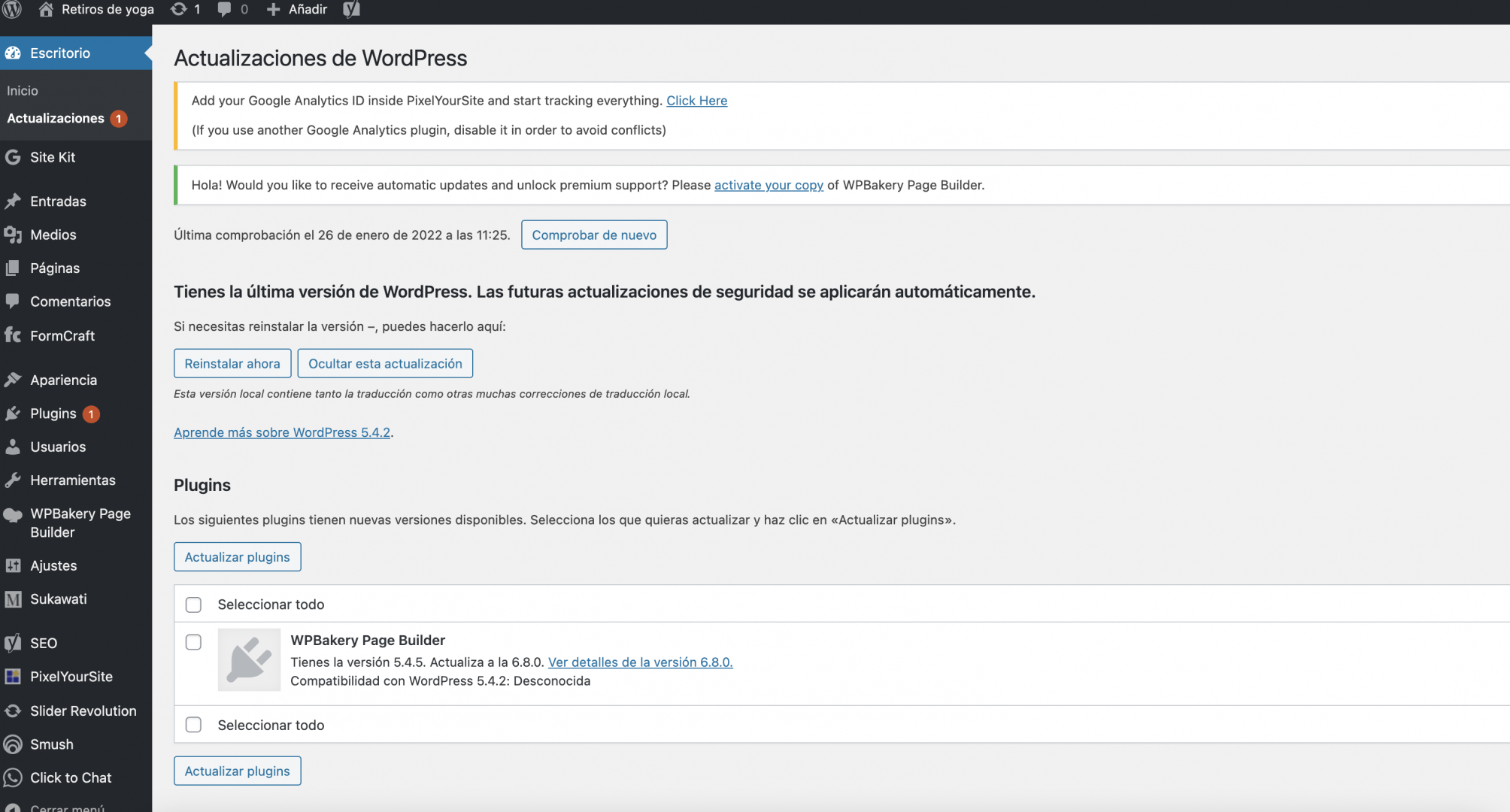The image size is (1510, 812).
Task: Click Retiros de yoga site name
Action: pos(108,9)
